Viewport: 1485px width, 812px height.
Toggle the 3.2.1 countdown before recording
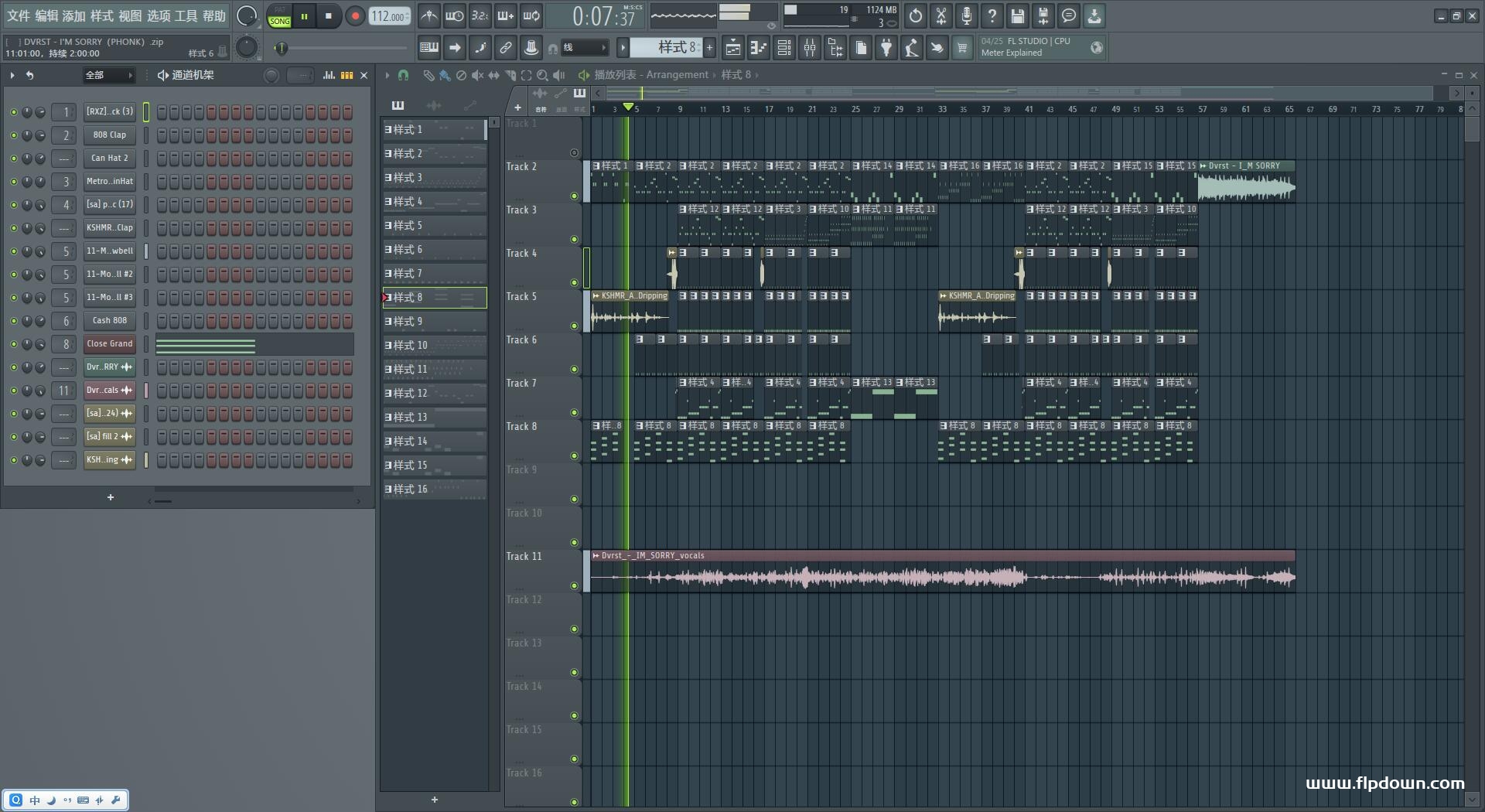click(480, 15)
